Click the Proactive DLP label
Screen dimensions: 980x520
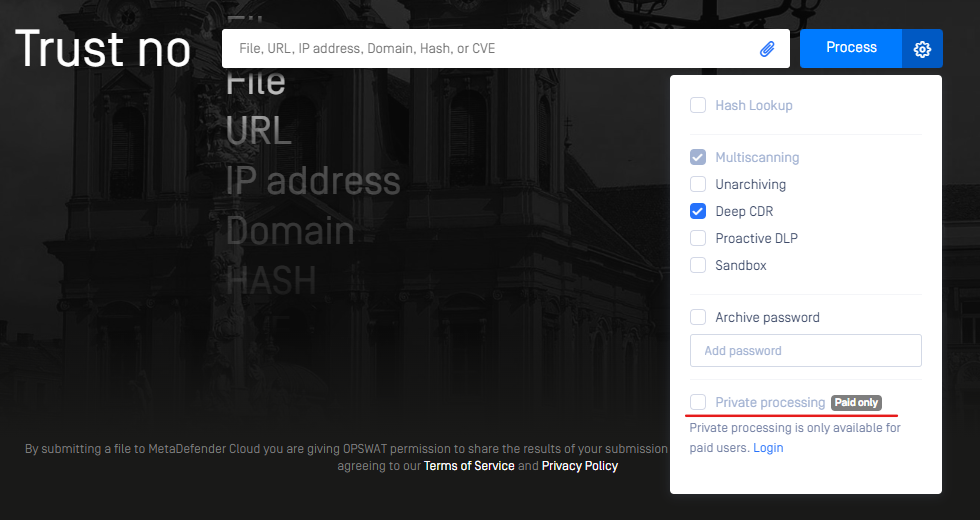click(756, 238)
